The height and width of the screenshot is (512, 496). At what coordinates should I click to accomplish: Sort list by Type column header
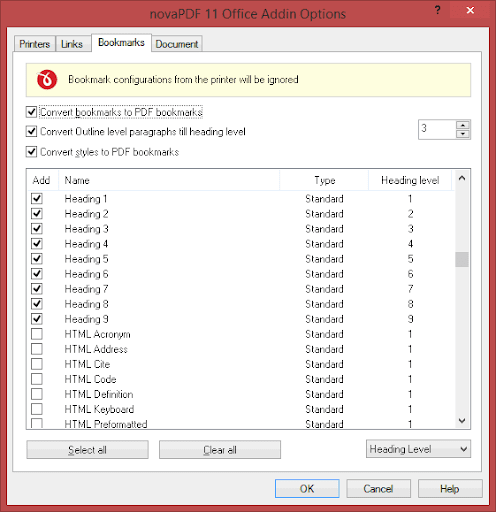coord(324,180)
